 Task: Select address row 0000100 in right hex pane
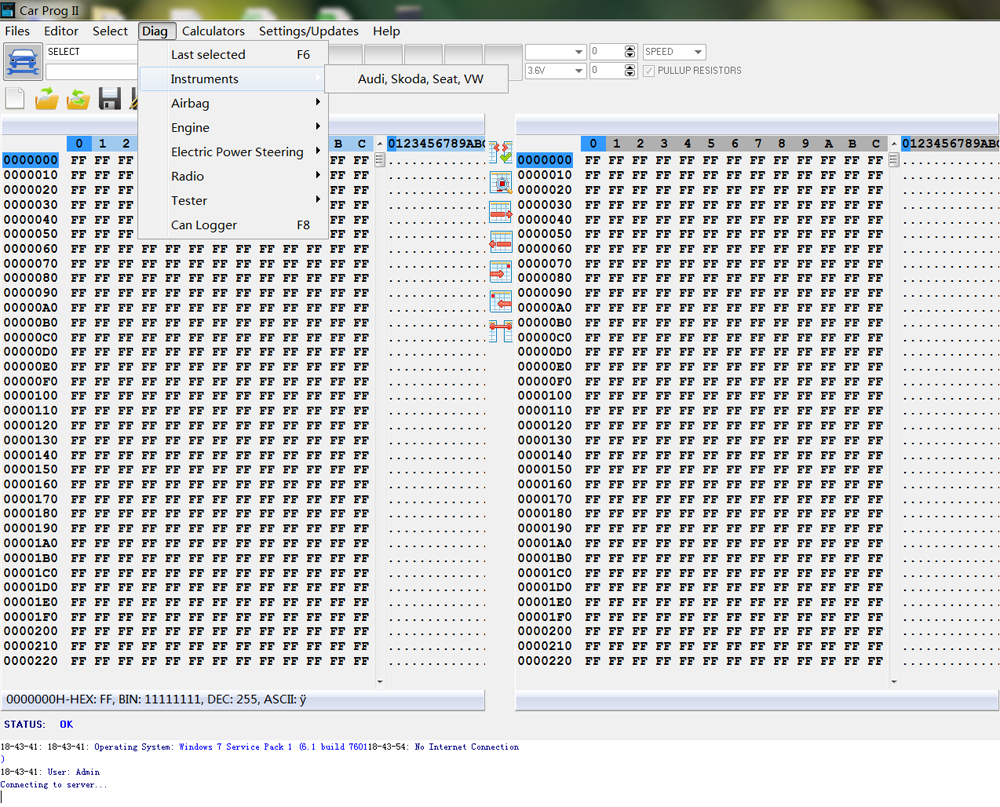pyautogui.click(x=545, y=396)
